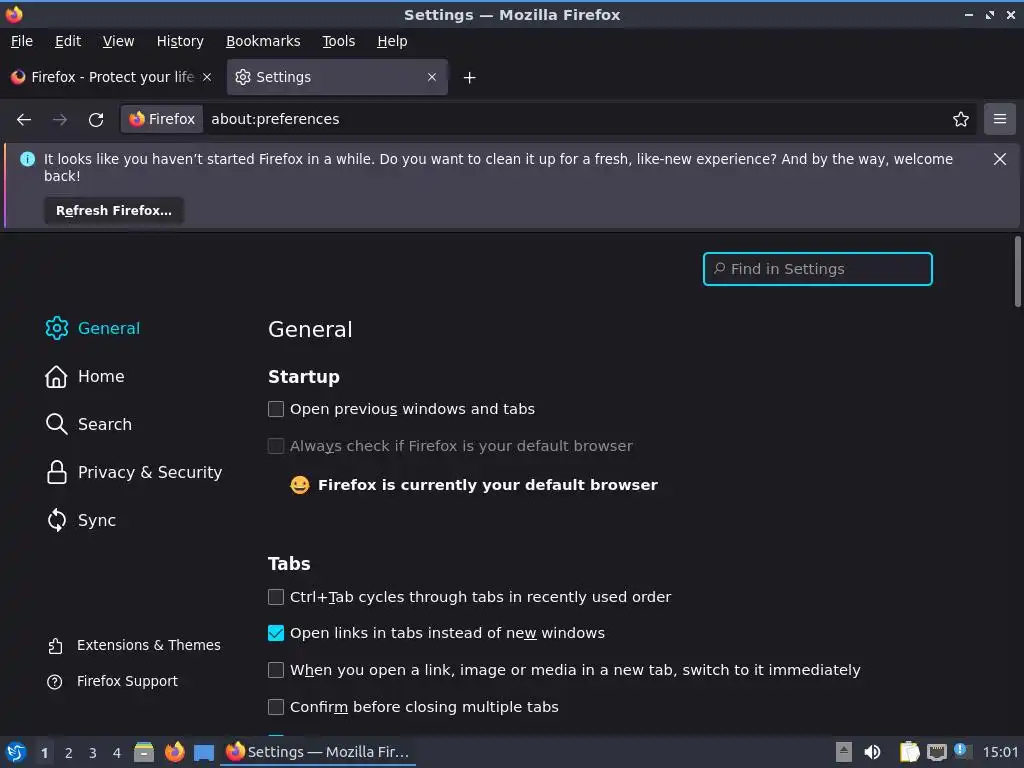Open the View menu

pyautogui.click(x=118, y=41)
